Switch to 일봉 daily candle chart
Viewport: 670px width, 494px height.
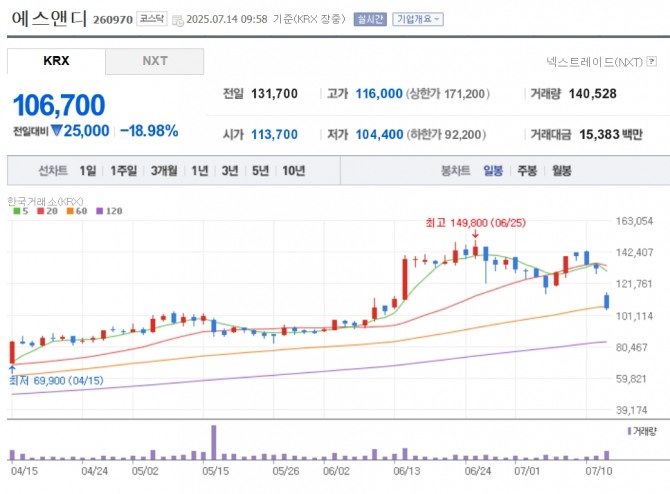(493, 171)
